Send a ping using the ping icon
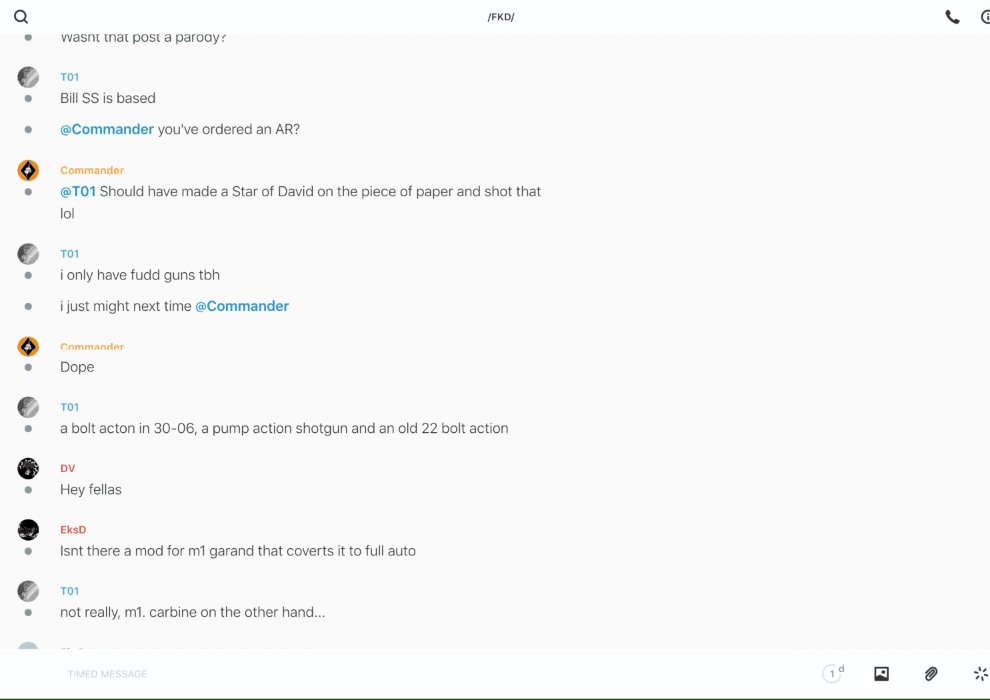This screenshot has height=700, width=990. [x=980, y=674]
